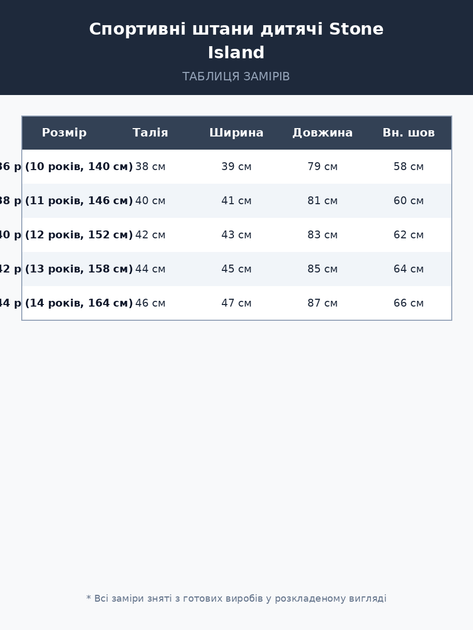The height and width of the screenshot is (630, 473).
Task: Select the 12 років, 152 см row label
Action: point(64,235)
